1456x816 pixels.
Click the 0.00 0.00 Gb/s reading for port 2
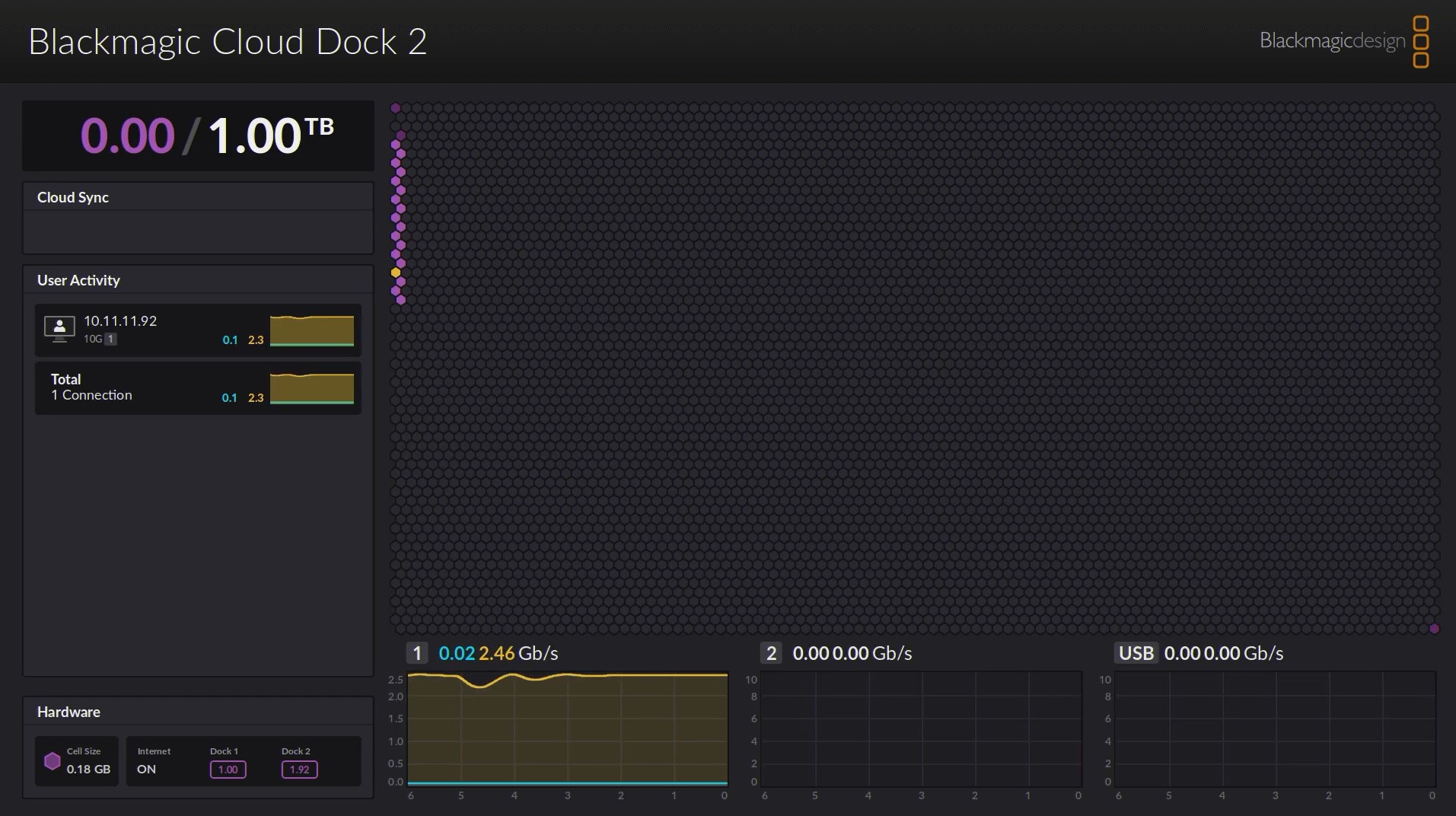point(852,653)
